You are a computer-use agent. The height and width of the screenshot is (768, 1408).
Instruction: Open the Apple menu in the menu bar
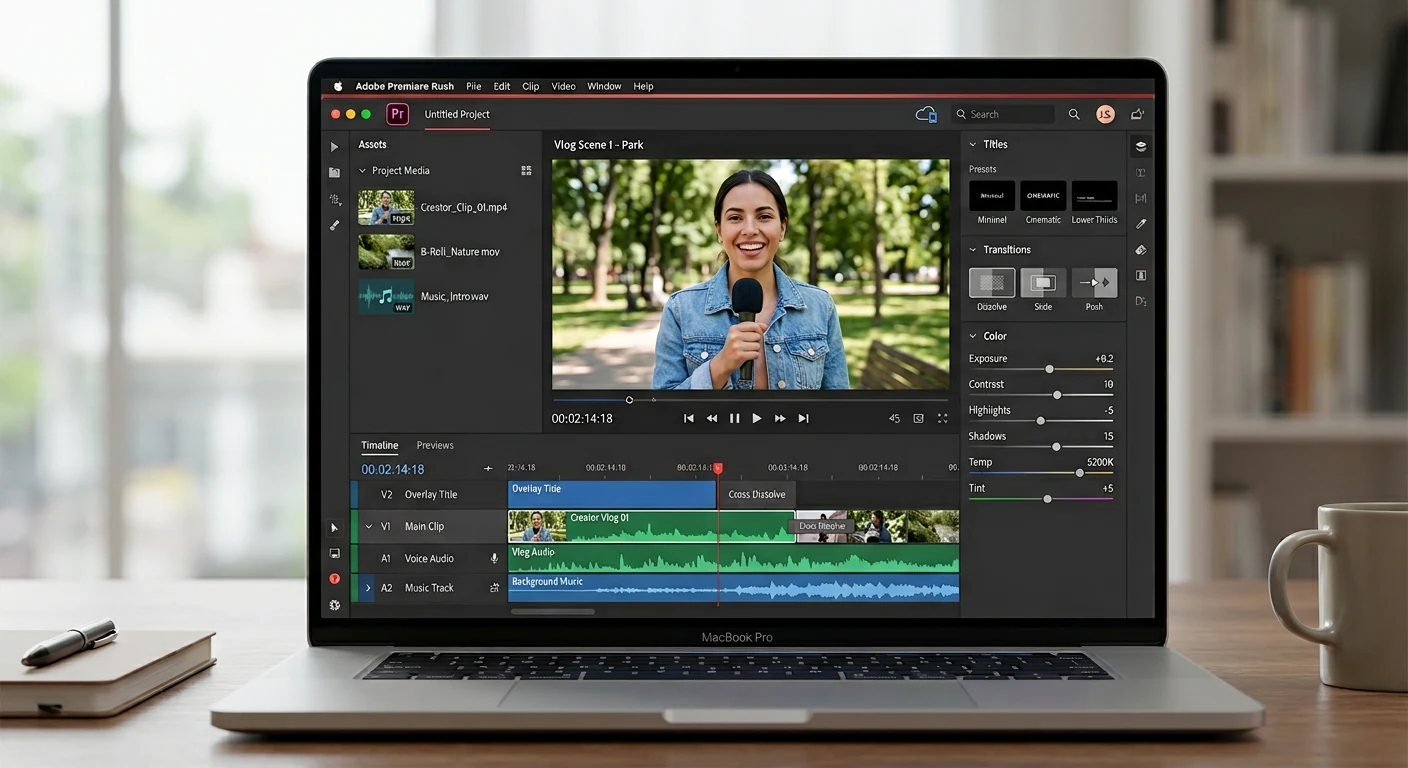(x=338, y=87)
